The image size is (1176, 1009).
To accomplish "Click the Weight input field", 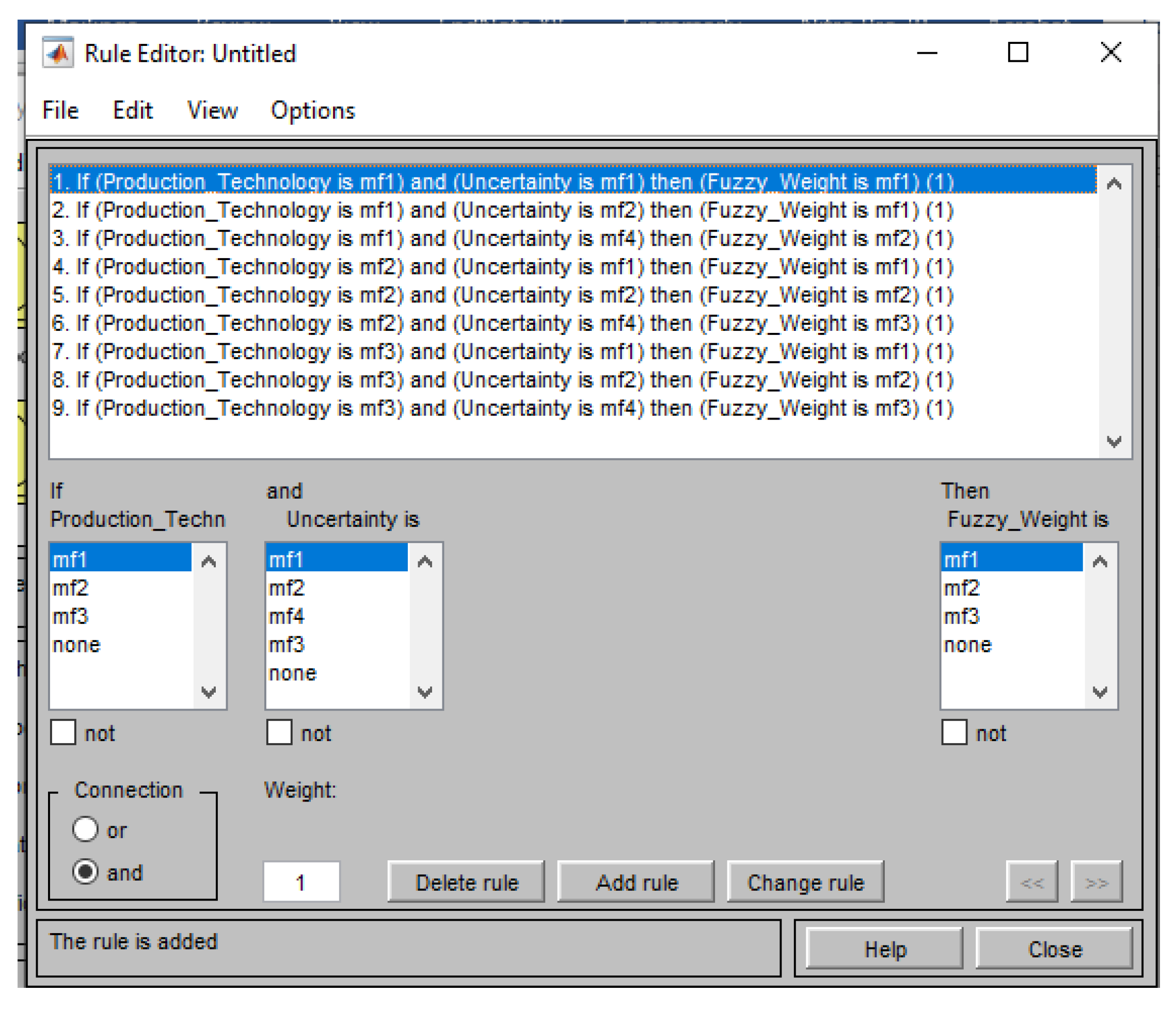I will [301, 883].
